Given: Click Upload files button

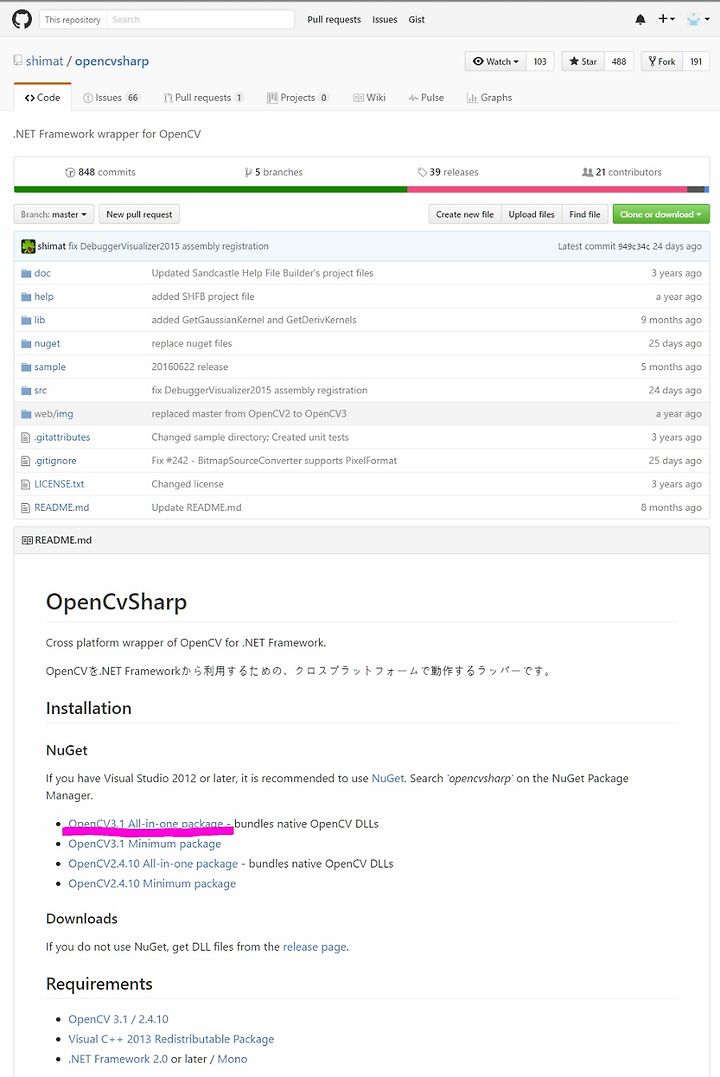Looking at the screenshot, I should click(x=531, y=214).
